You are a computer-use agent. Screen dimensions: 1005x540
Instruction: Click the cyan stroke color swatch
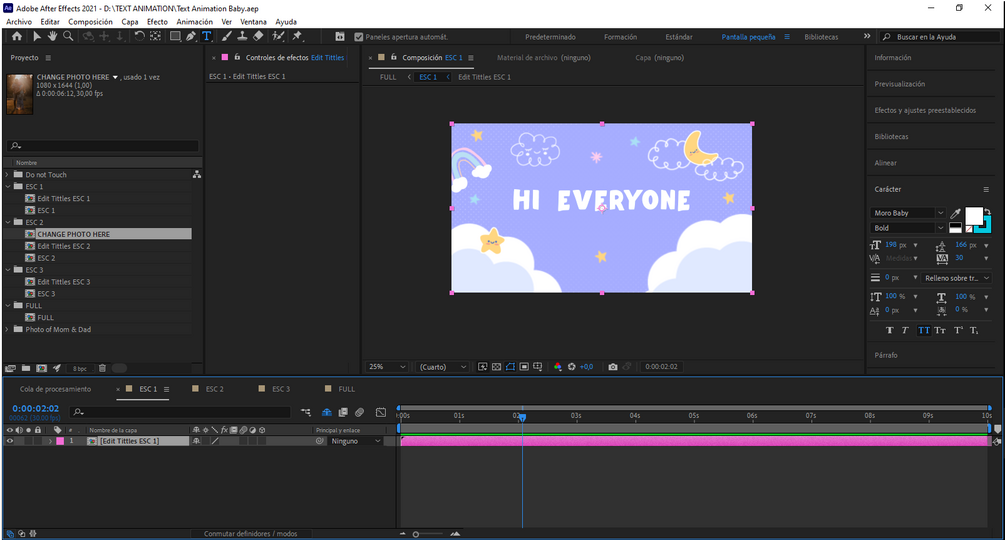[x=987, y=226]
